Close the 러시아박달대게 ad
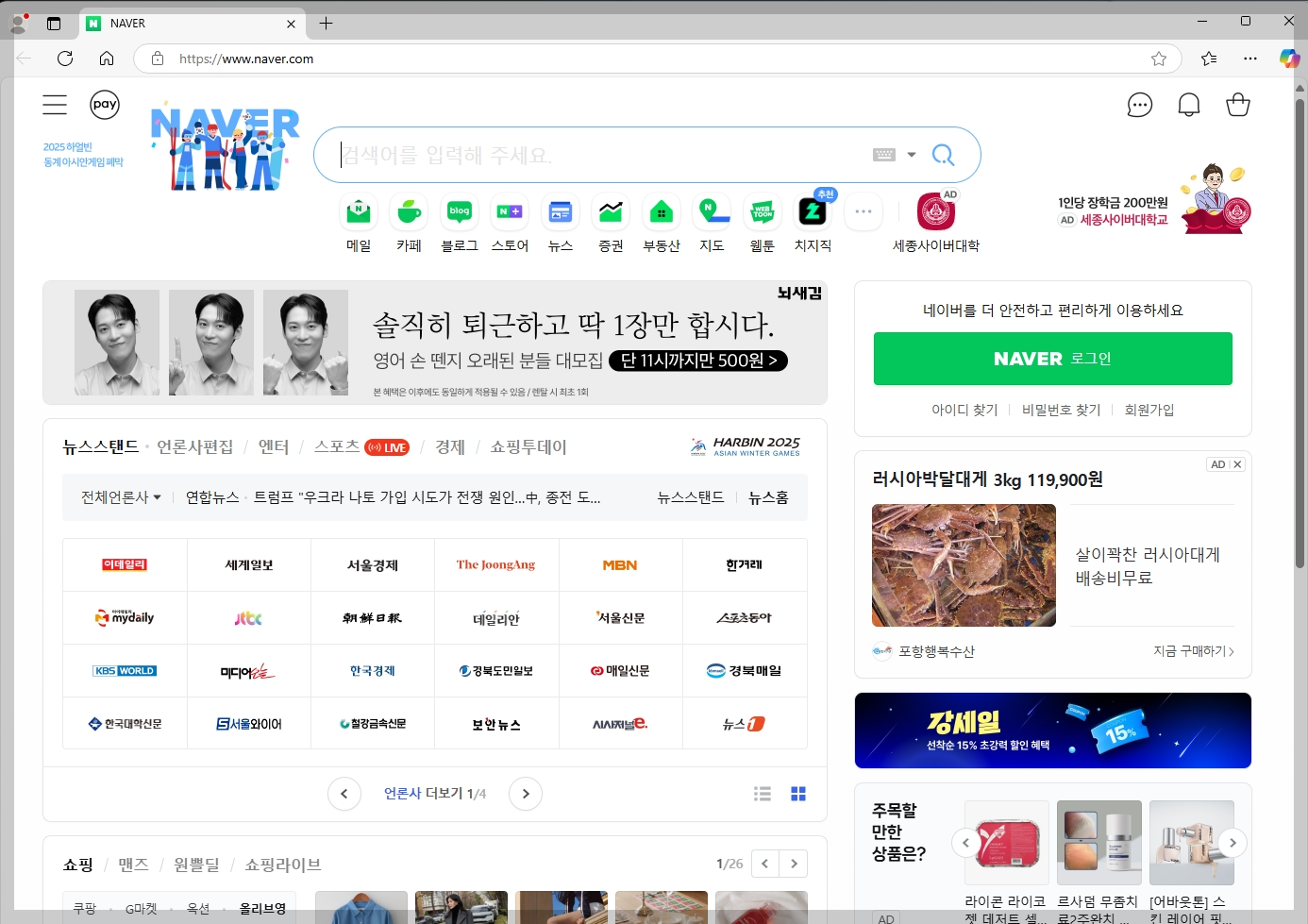This screenshot has height=924, width=1308. (1237, 464)
